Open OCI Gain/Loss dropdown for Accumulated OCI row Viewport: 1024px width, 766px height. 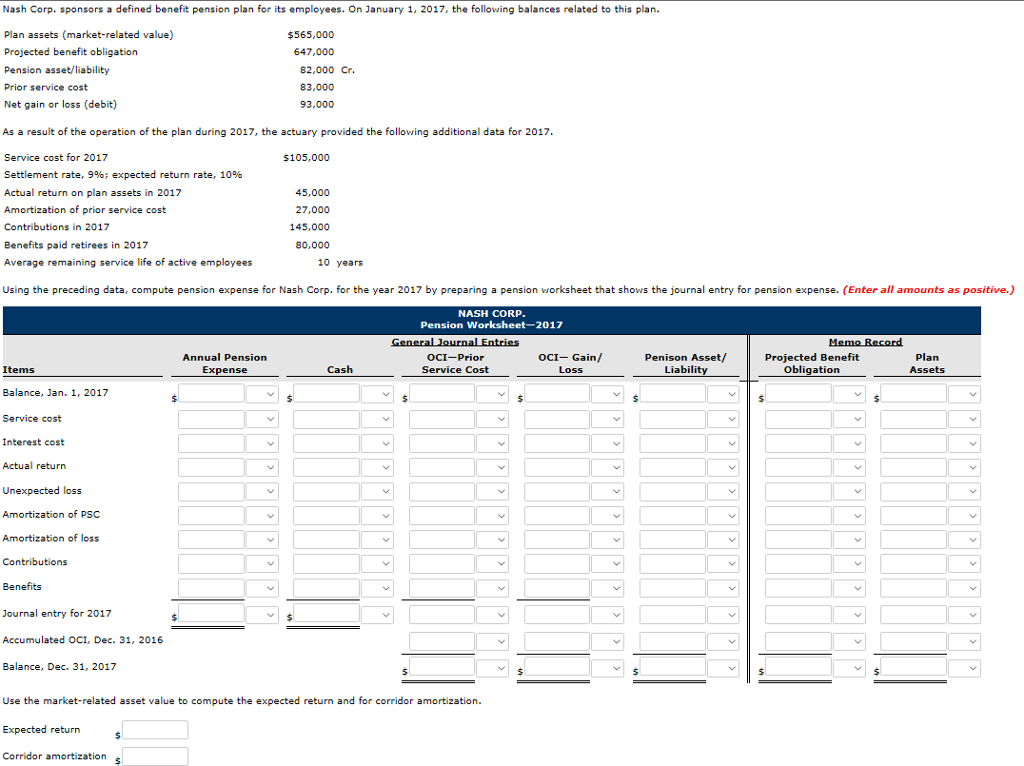pos(608,642)
